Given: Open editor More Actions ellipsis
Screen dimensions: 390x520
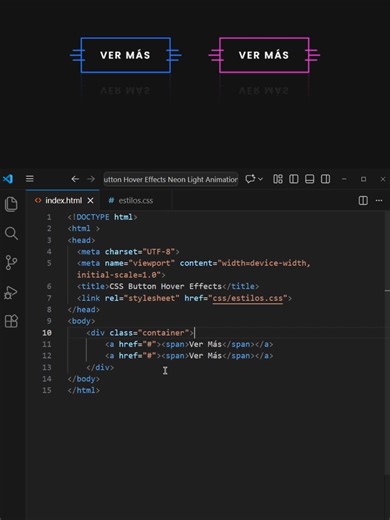Looking at the screenshot, I should [379, 200].
